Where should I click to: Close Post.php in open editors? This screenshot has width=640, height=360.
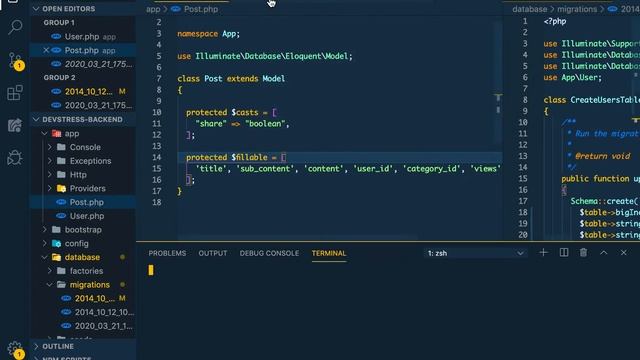46,50
